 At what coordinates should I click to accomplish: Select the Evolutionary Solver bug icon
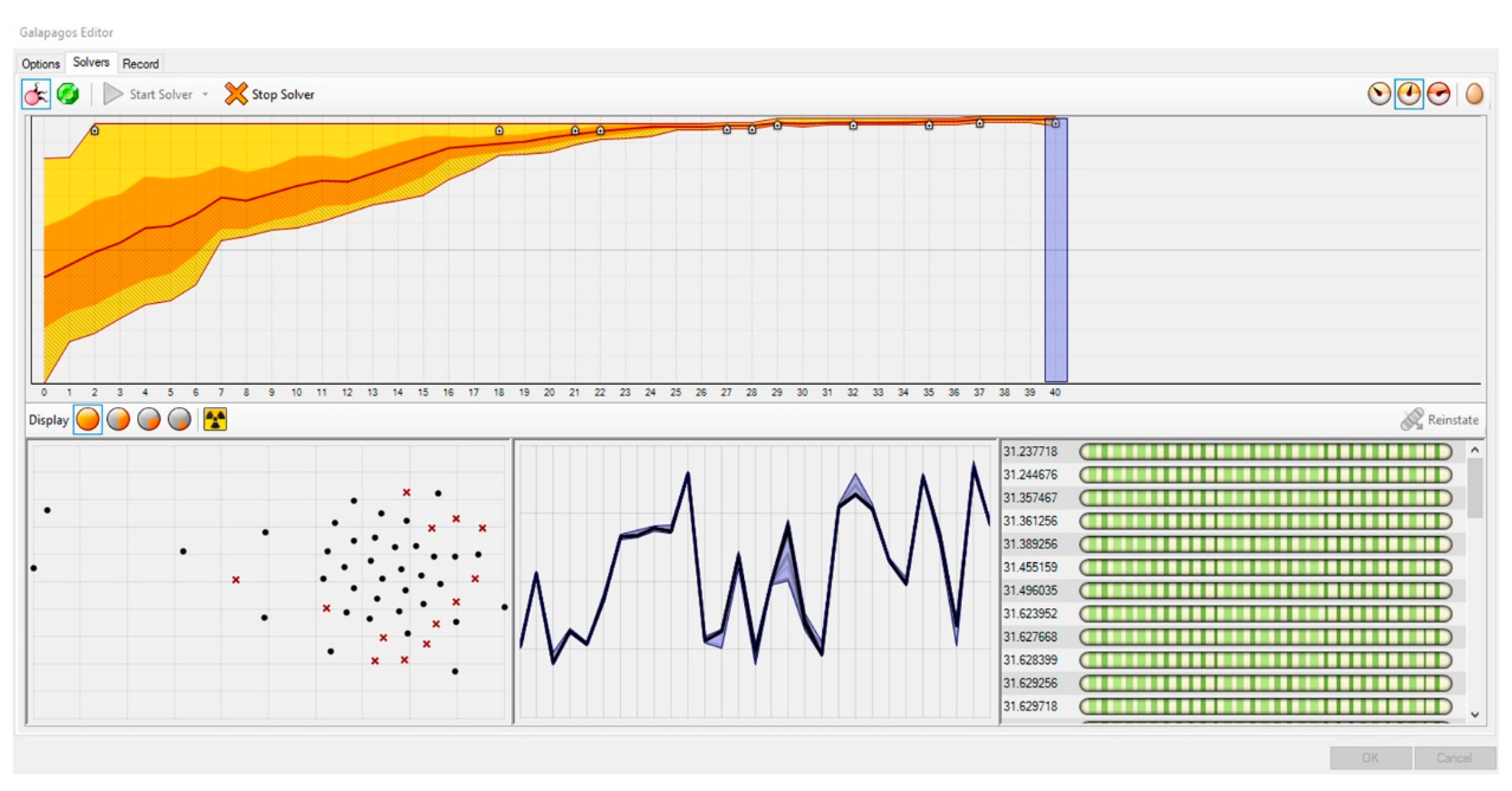(36, 94)
